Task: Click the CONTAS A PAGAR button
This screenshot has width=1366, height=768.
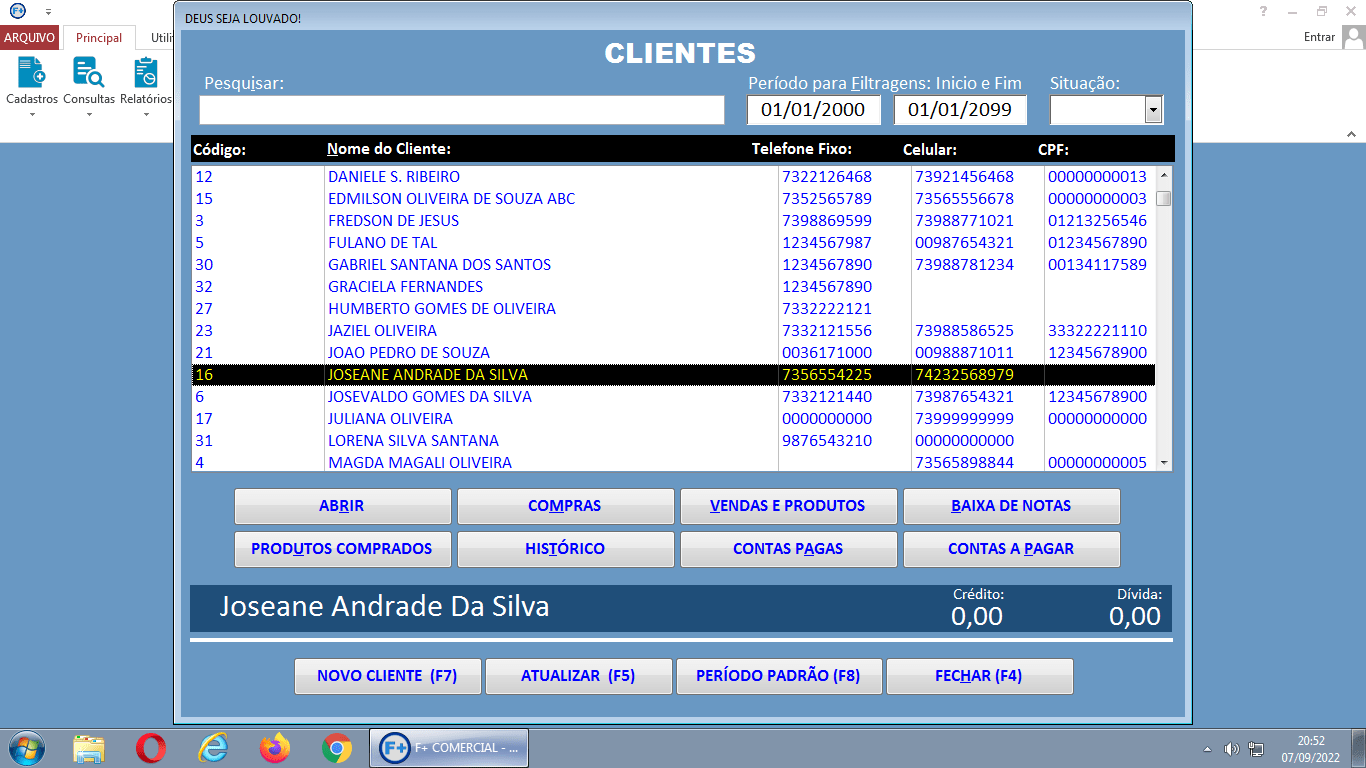Action: [1011, 549]
